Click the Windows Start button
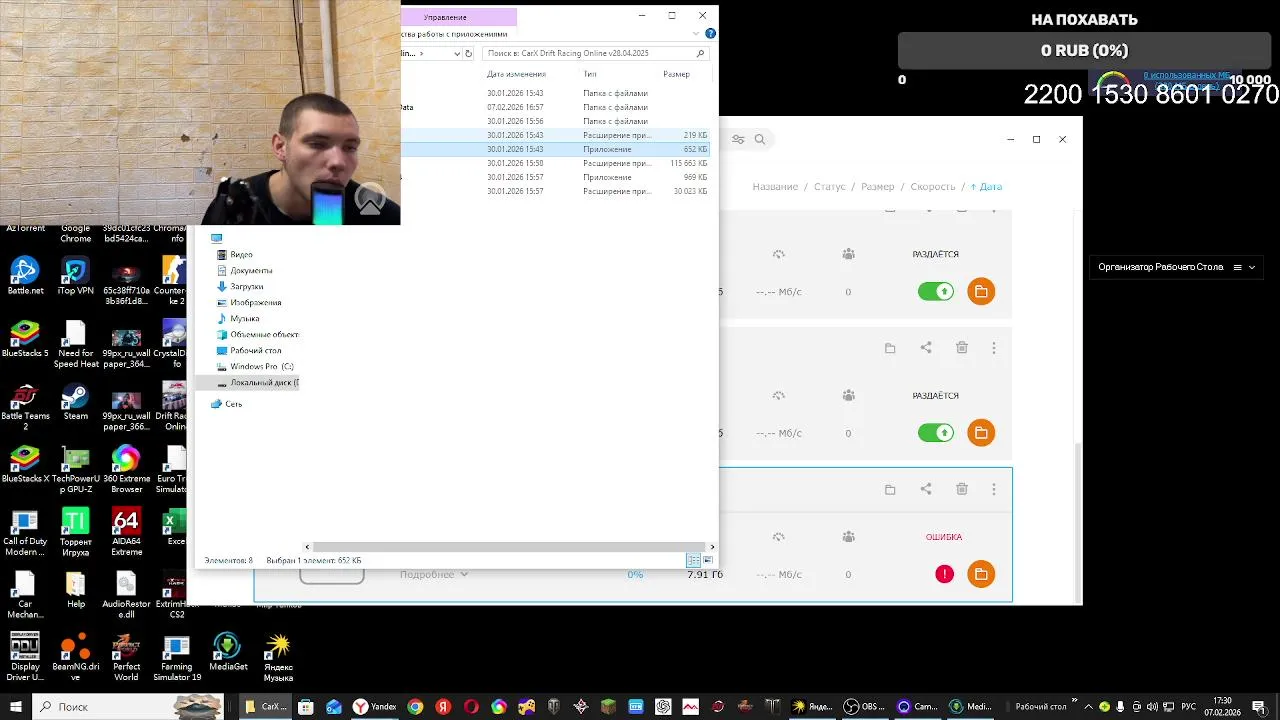 click(x=15, y=706)
